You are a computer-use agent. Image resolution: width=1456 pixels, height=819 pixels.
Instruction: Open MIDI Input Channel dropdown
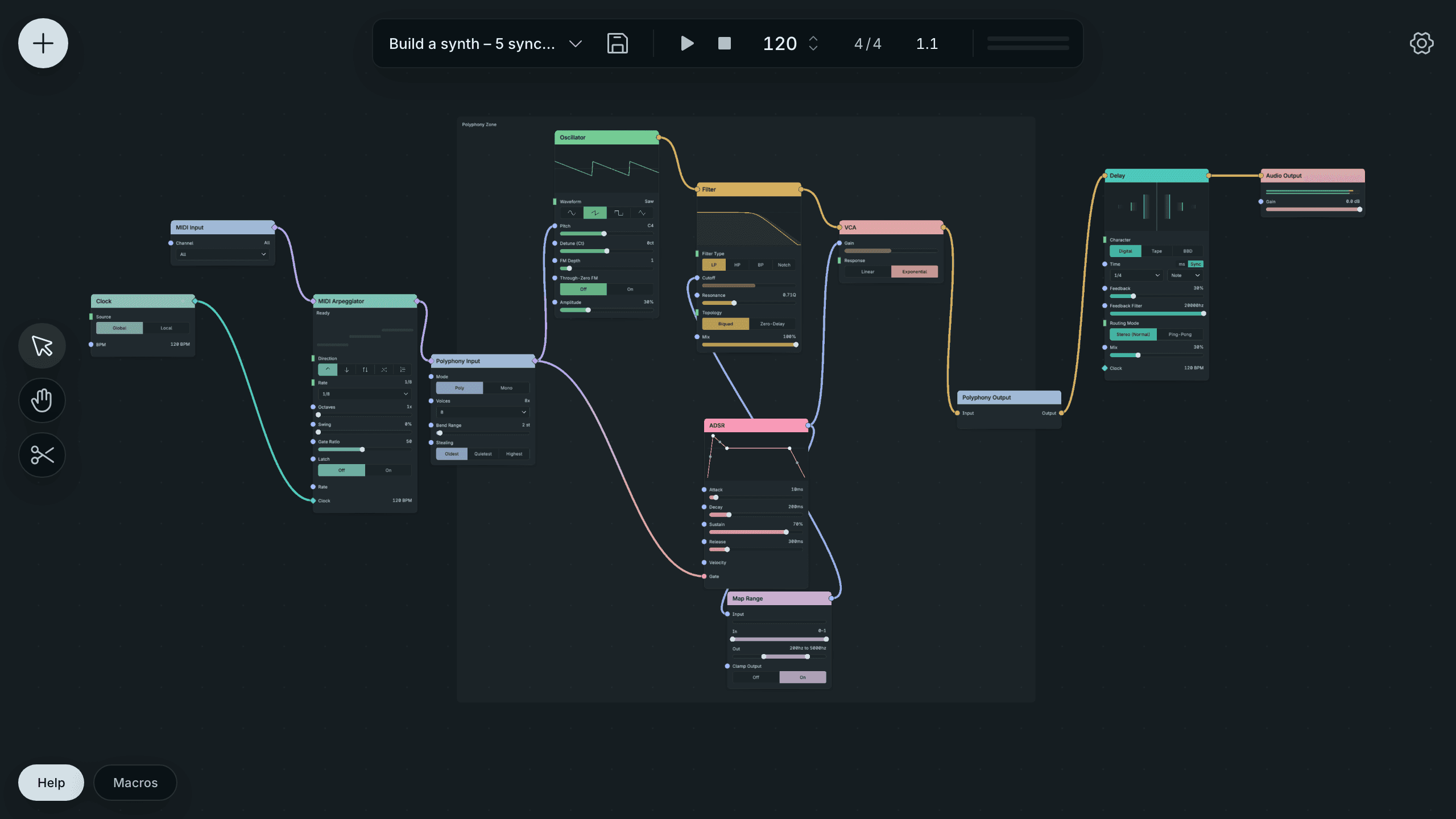click(x=223, y=254)
